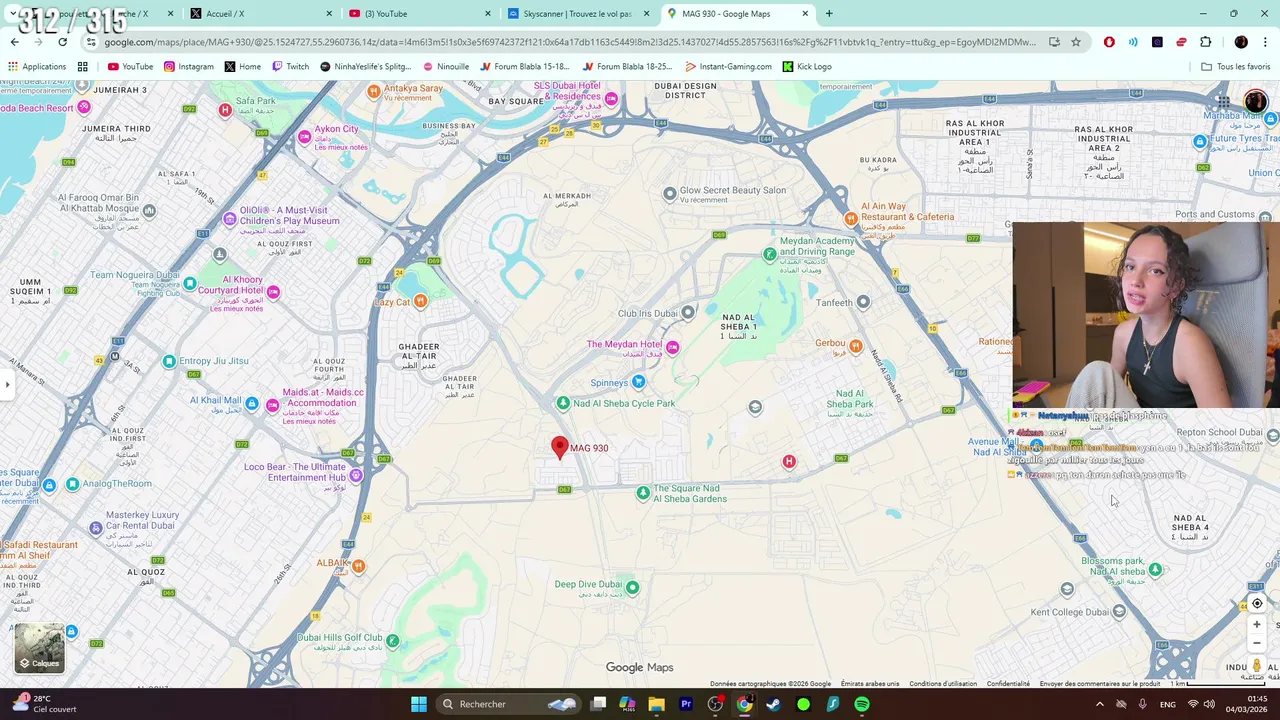Open File Explorer from the taskbar
This screenshot has width=1280, height=720.
656,704
